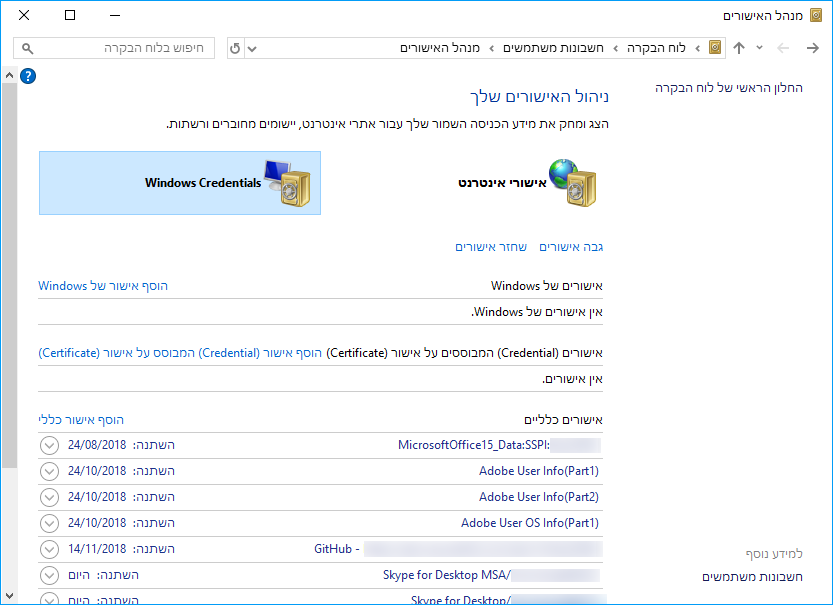
Task: Click the אישורים כלליים section header
Action: pos(563,420)
